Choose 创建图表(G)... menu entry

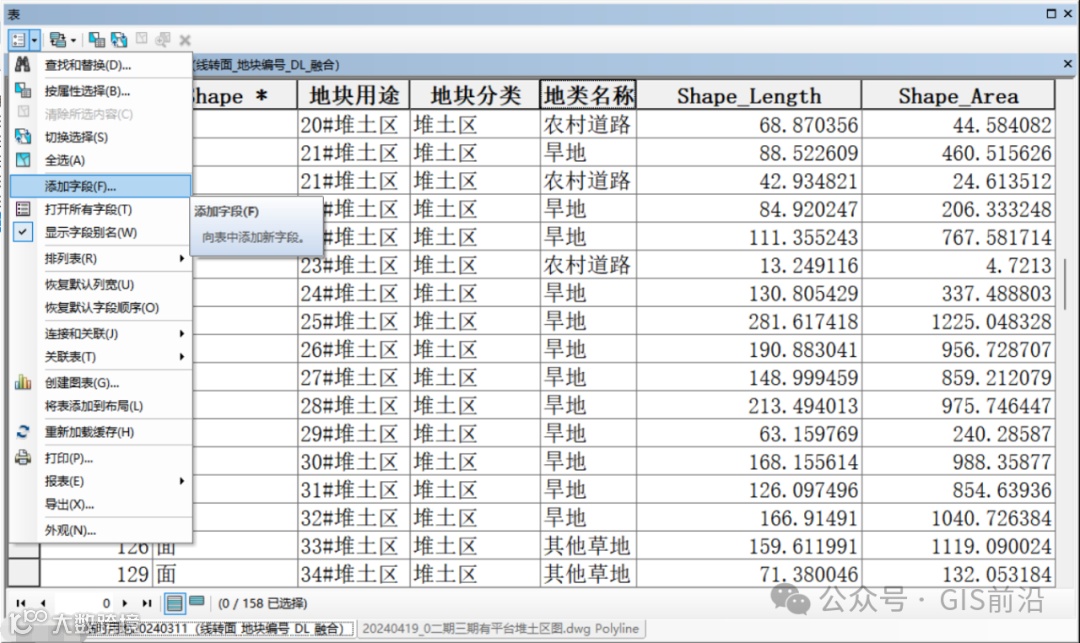click(x=101, y=383)
